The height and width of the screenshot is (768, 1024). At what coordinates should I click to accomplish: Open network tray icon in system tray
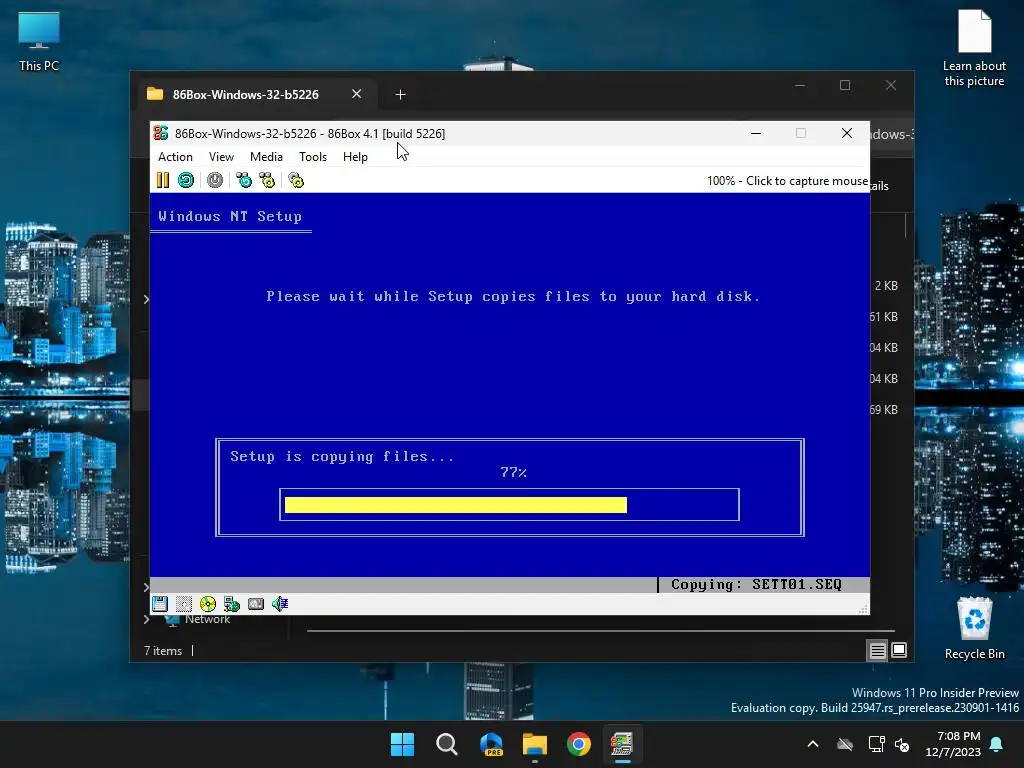[876, 744]
